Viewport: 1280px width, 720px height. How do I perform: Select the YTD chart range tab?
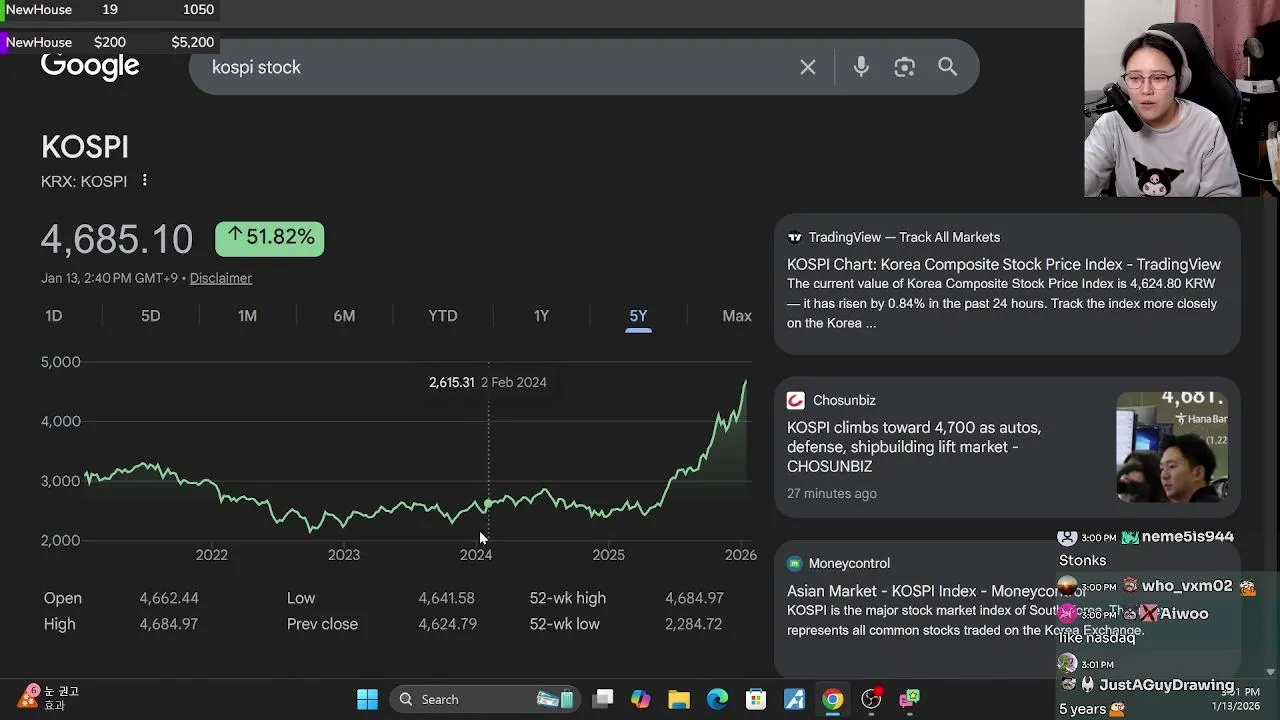pos(443,316)
